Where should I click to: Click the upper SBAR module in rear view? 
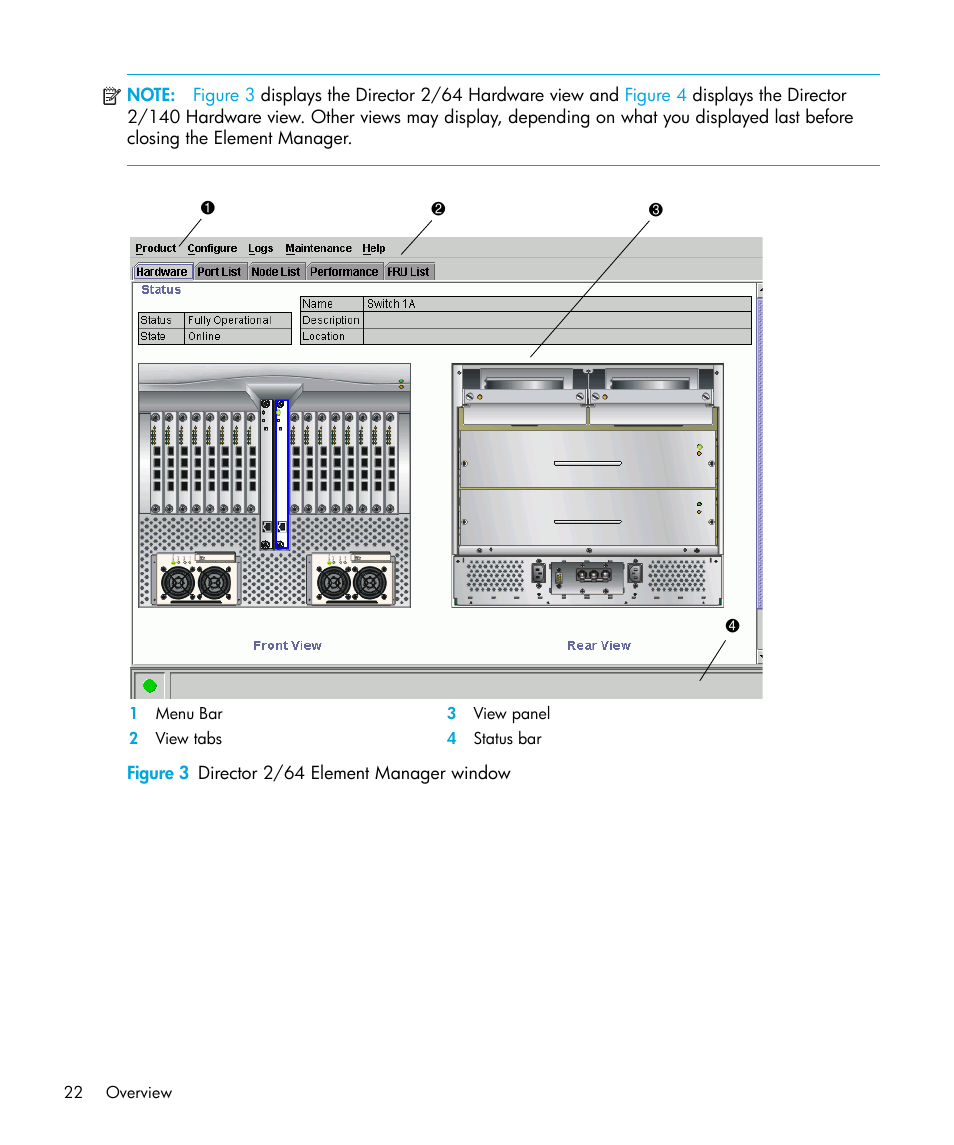tap(587, 459)
